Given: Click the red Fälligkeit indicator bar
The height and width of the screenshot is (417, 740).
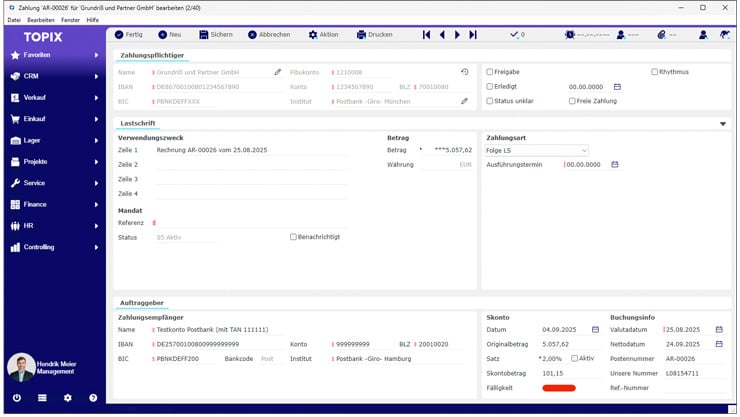Looking at the screenshot, I should pyautogui.click(x=559, y=387).
